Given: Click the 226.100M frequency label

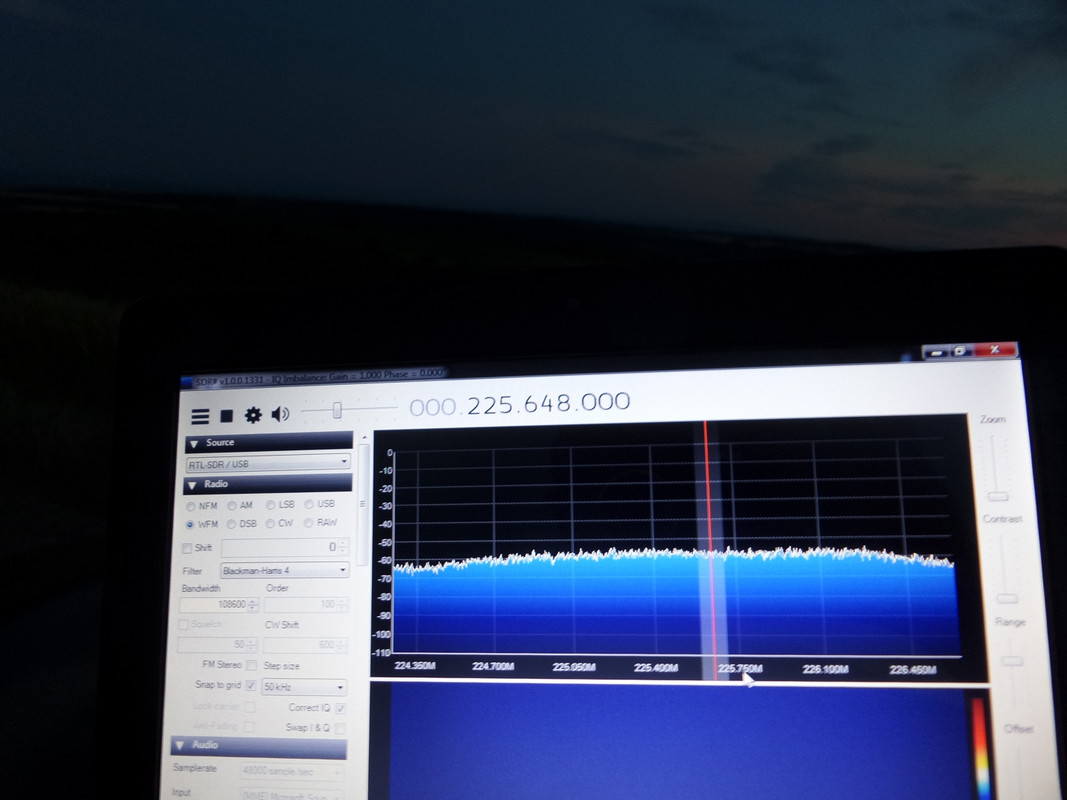Looking at the screenshot, I should tap(825, 669).
